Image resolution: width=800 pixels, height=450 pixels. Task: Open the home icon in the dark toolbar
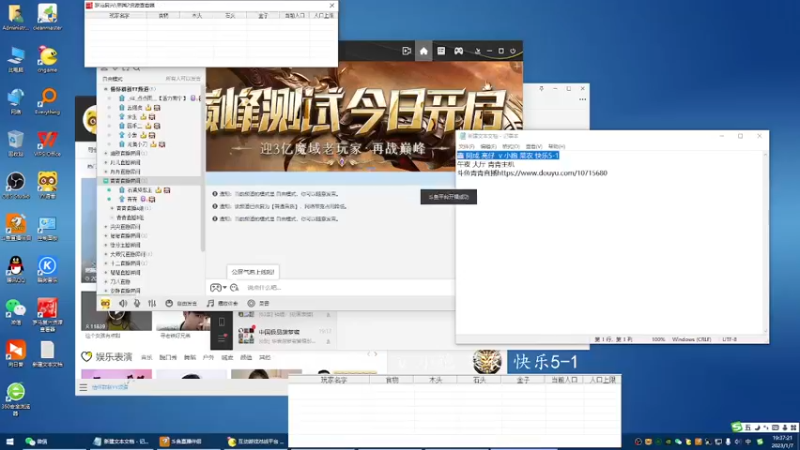(x=423, y=51)
